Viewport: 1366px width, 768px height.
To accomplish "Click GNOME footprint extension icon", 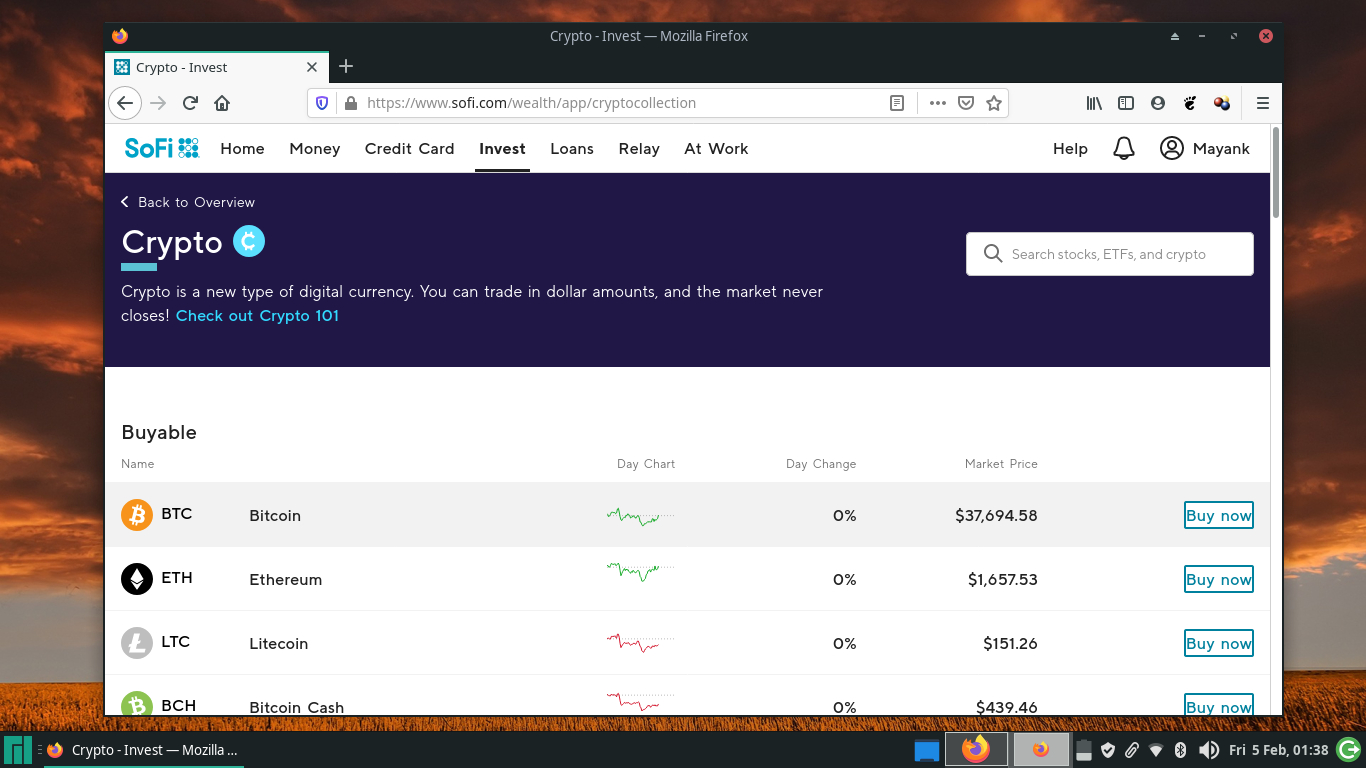I will (1190, 103).
